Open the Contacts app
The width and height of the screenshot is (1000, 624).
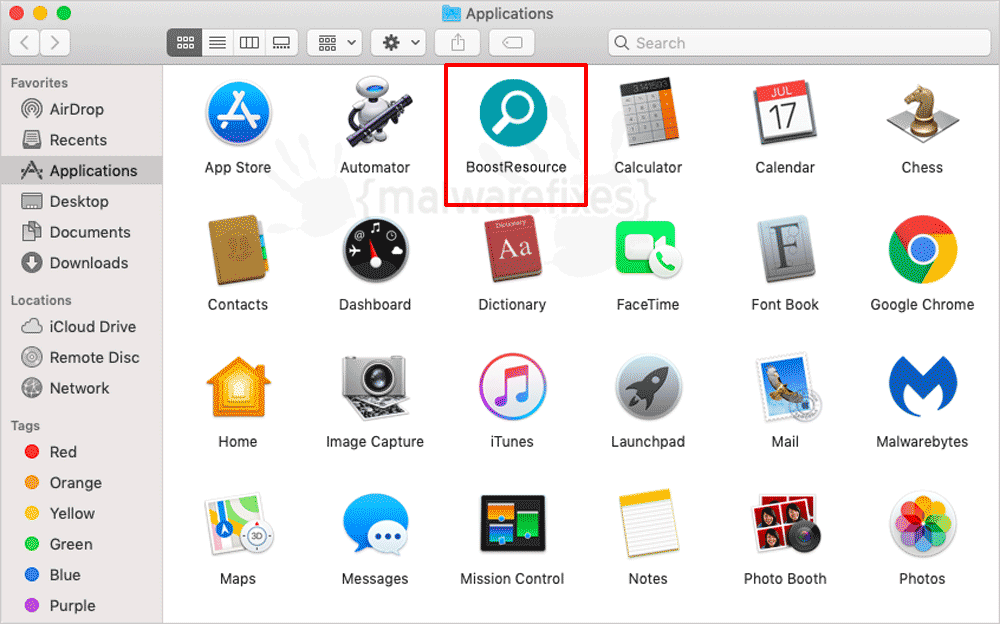click(238, 250)
